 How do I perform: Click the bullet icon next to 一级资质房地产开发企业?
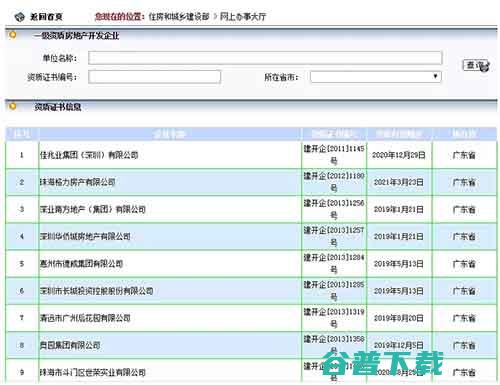(13, 34)
